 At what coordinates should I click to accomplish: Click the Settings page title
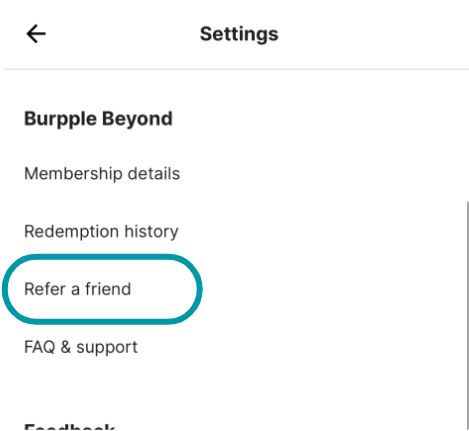click(x=239, y=34)
